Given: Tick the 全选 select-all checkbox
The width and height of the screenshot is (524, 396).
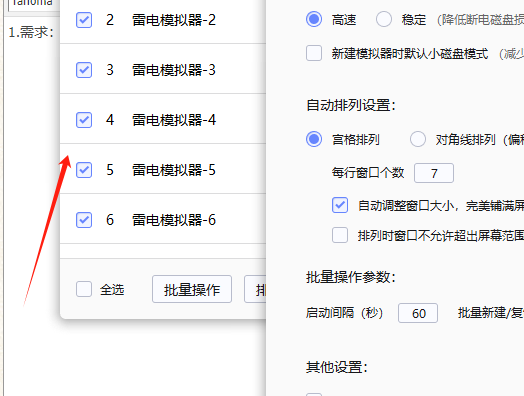Looking at the screenshot, I should (84, 289).
